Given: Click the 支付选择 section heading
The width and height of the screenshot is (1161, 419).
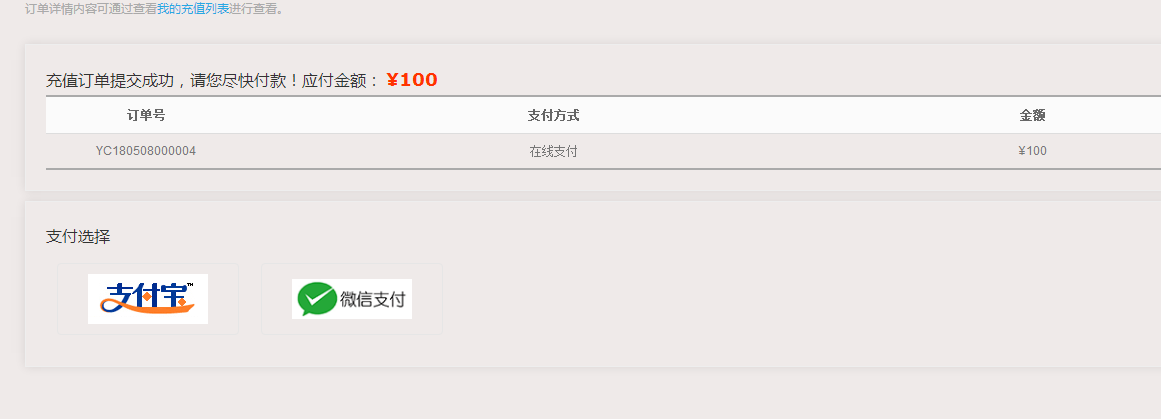Looking at the screenshot, I should 78,237.
